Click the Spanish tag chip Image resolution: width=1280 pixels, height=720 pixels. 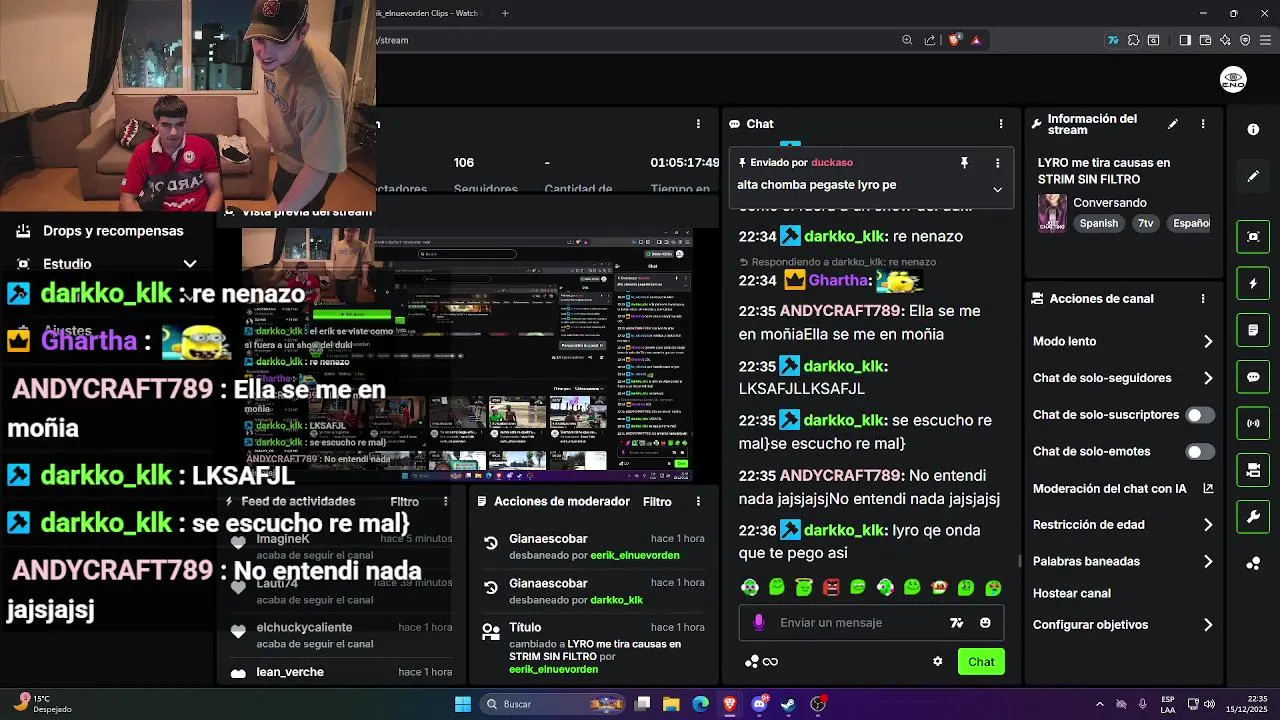[x=1098, y=223]
